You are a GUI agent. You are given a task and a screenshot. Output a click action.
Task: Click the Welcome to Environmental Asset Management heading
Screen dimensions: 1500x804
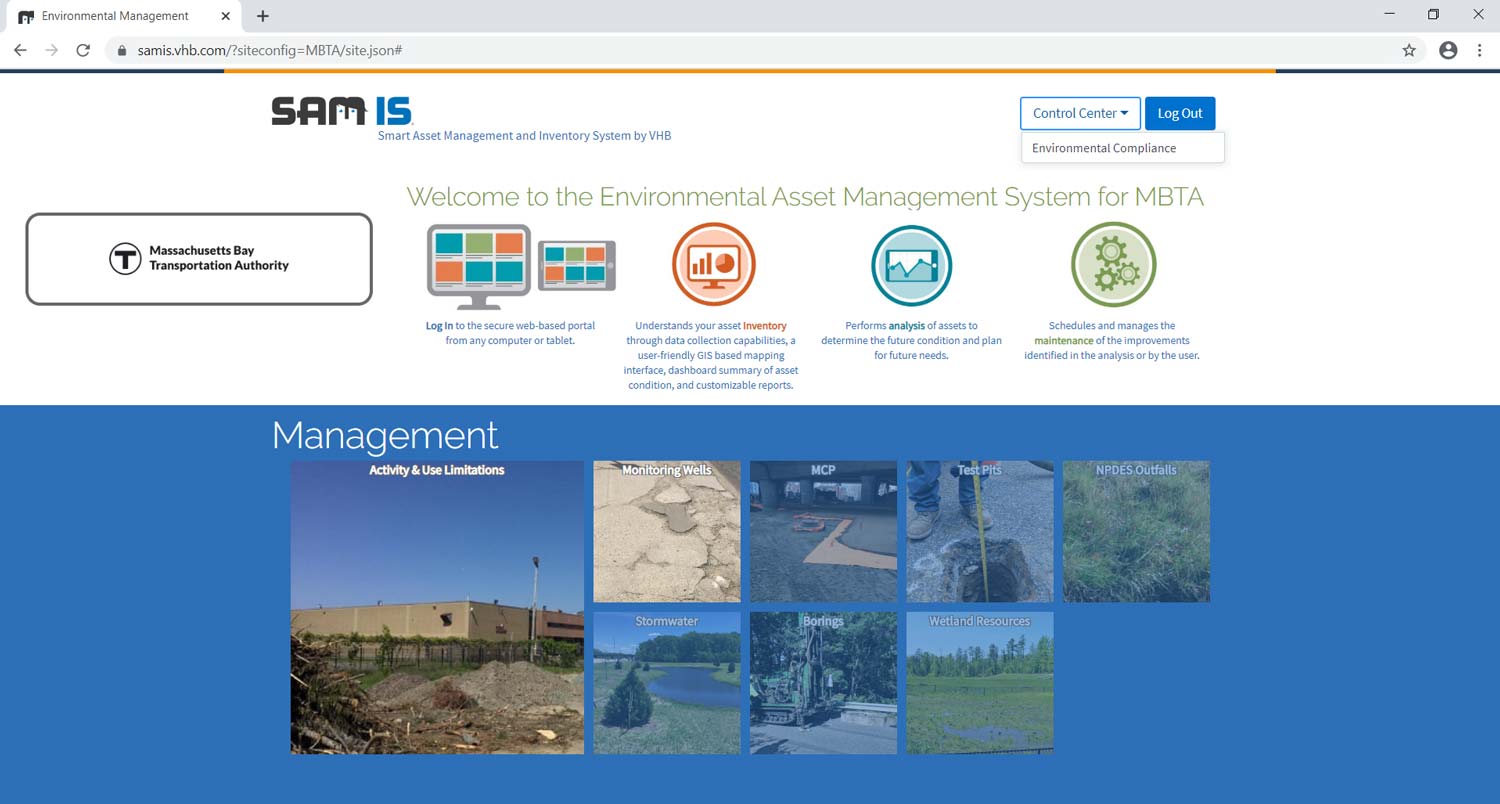(805, 196)
